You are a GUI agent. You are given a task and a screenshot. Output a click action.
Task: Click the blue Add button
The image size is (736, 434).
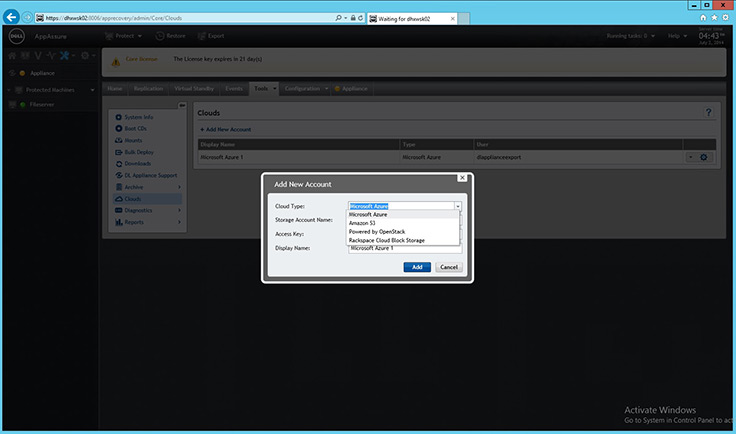[x=417, y=267]
